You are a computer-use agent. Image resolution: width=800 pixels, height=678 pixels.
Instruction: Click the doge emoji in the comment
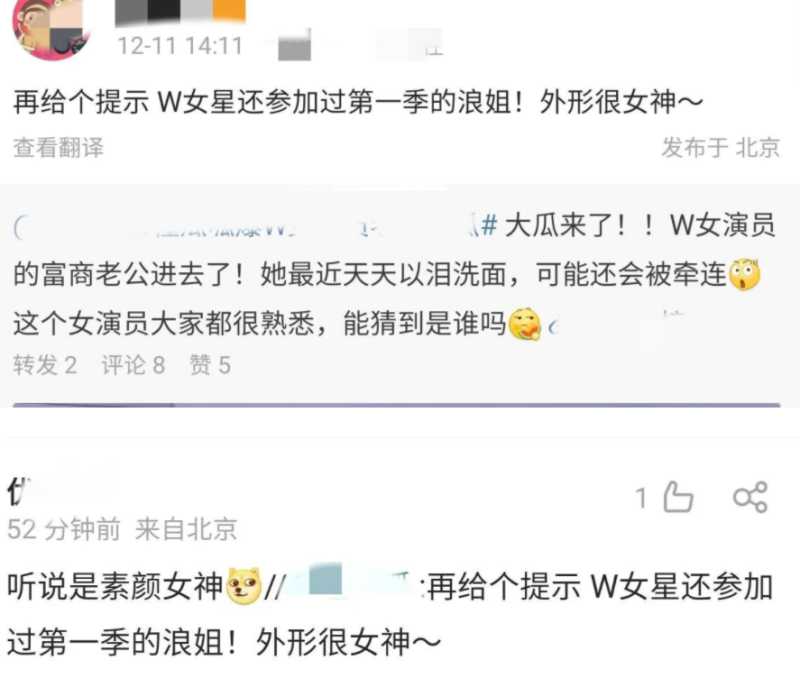coord(243,587)
